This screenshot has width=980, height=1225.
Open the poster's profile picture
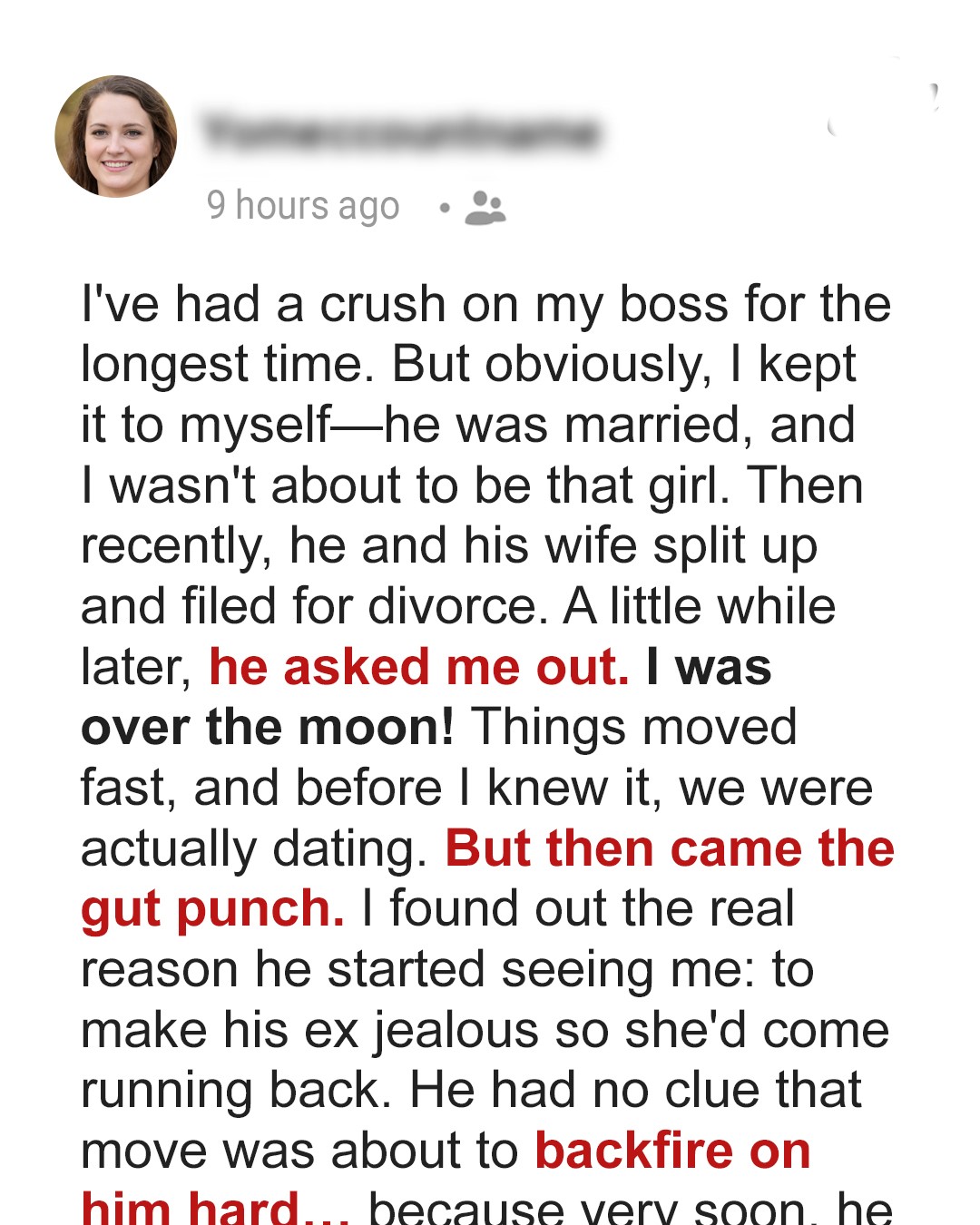pyautogui.click(x=116, y=136)
